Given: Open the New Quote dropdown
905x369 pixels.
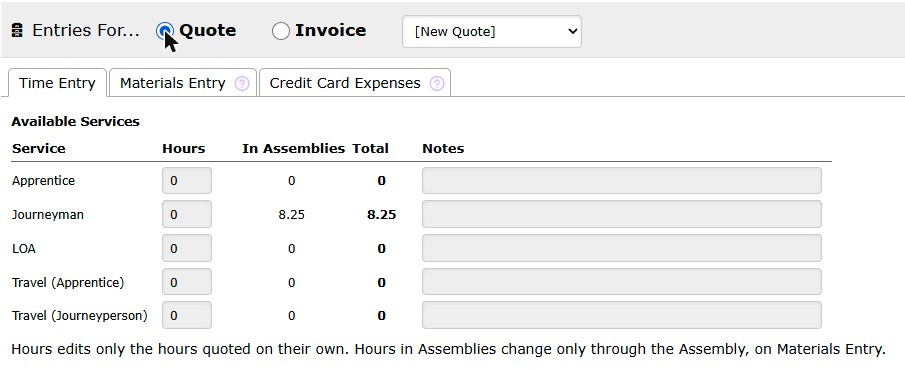Looking at the screenshot, I should pyautogui.click(x=492, y=31).
